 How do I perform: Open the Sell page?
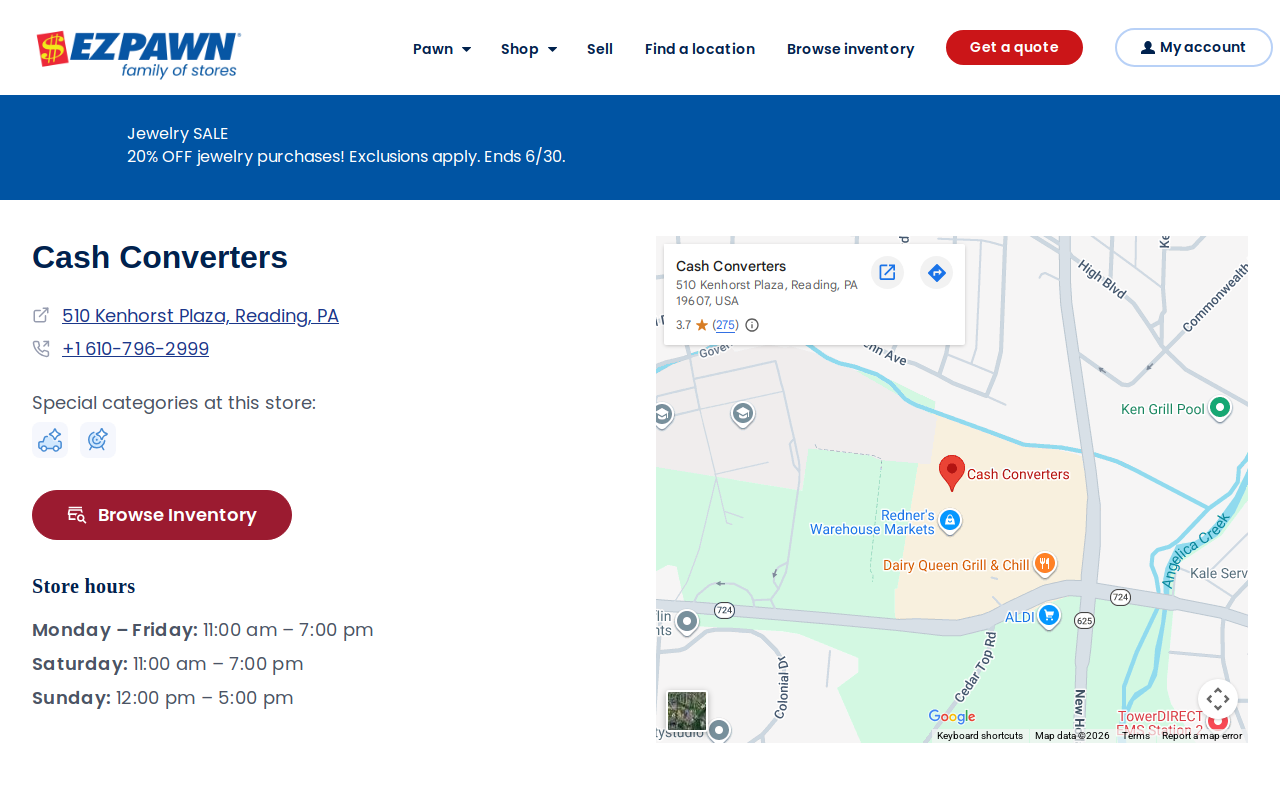pyautogui.click(x=600, y=49)
